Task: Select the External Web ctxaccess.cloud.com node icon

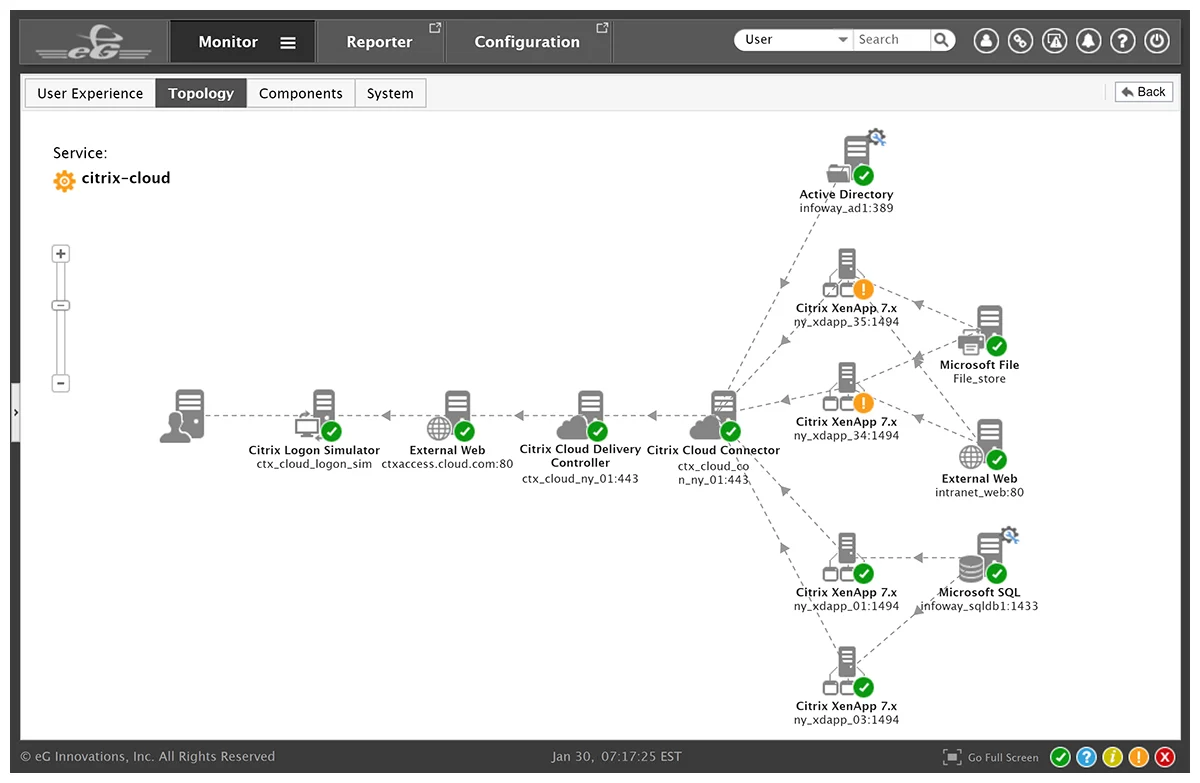Action: (449, 416)
